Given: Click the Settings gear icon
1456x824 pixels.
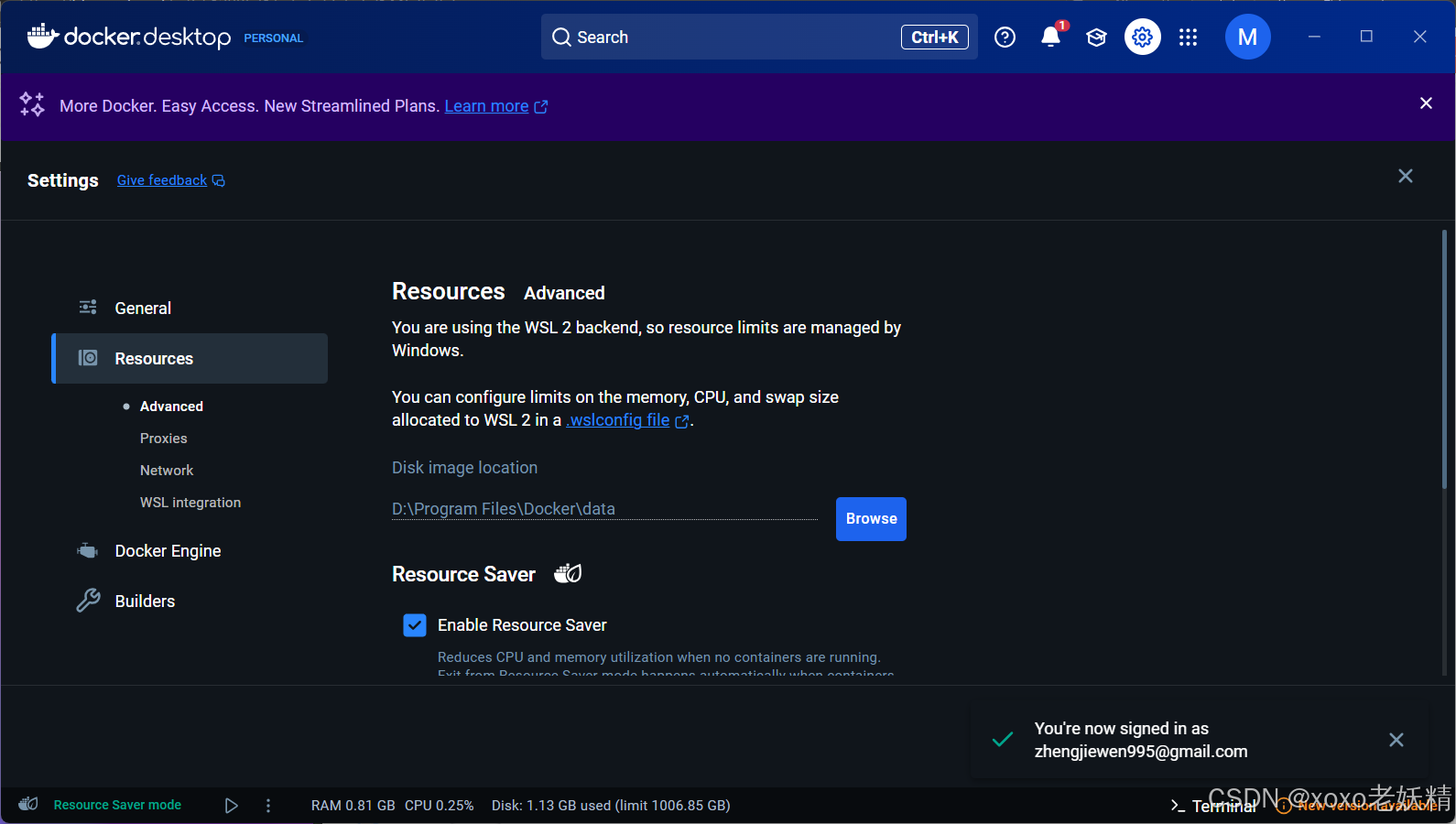Looking at the screenshot, I should [x=1142, y=38].
